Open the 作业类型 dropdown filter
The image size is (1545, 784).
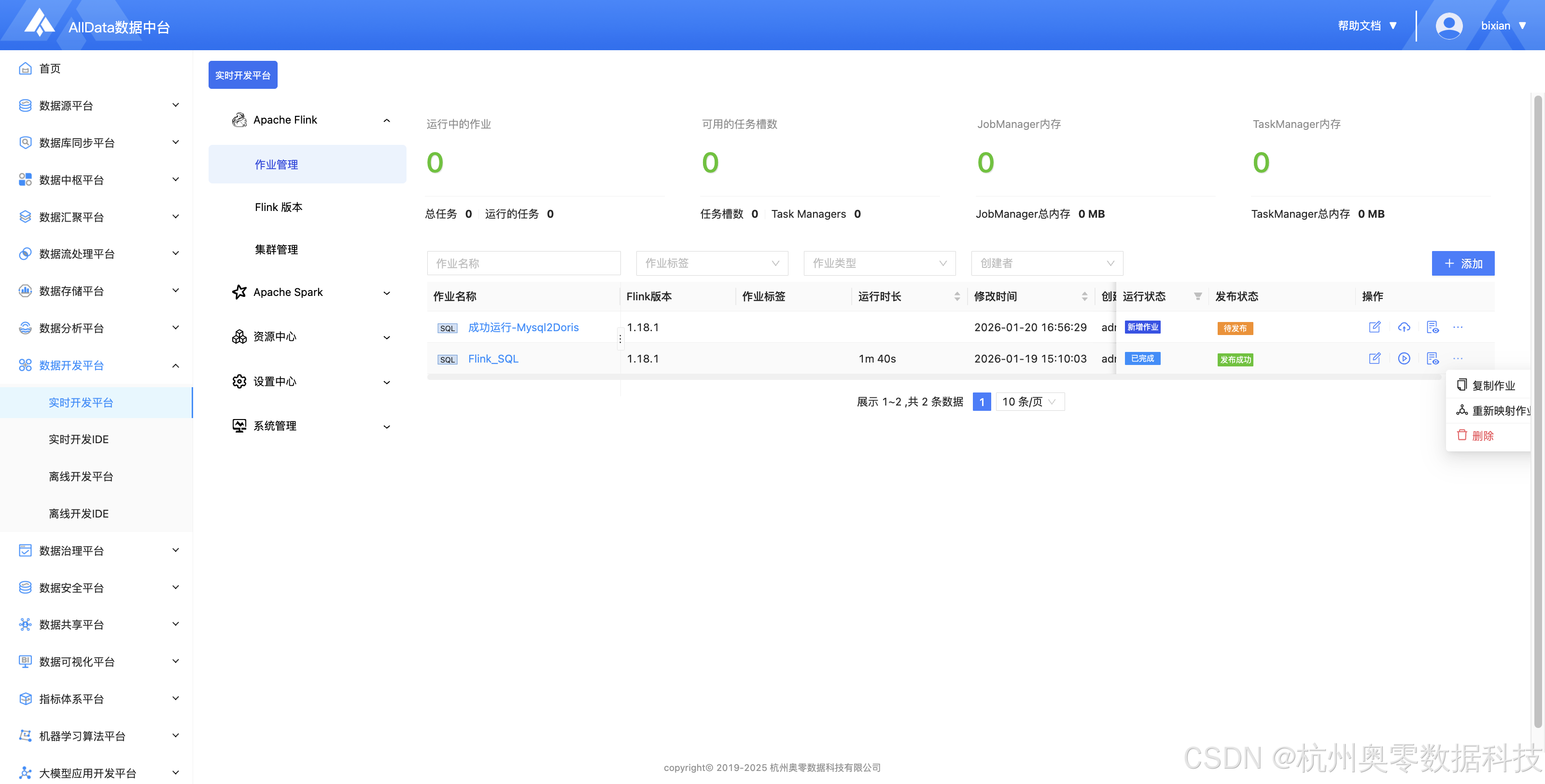pos(879,263)
